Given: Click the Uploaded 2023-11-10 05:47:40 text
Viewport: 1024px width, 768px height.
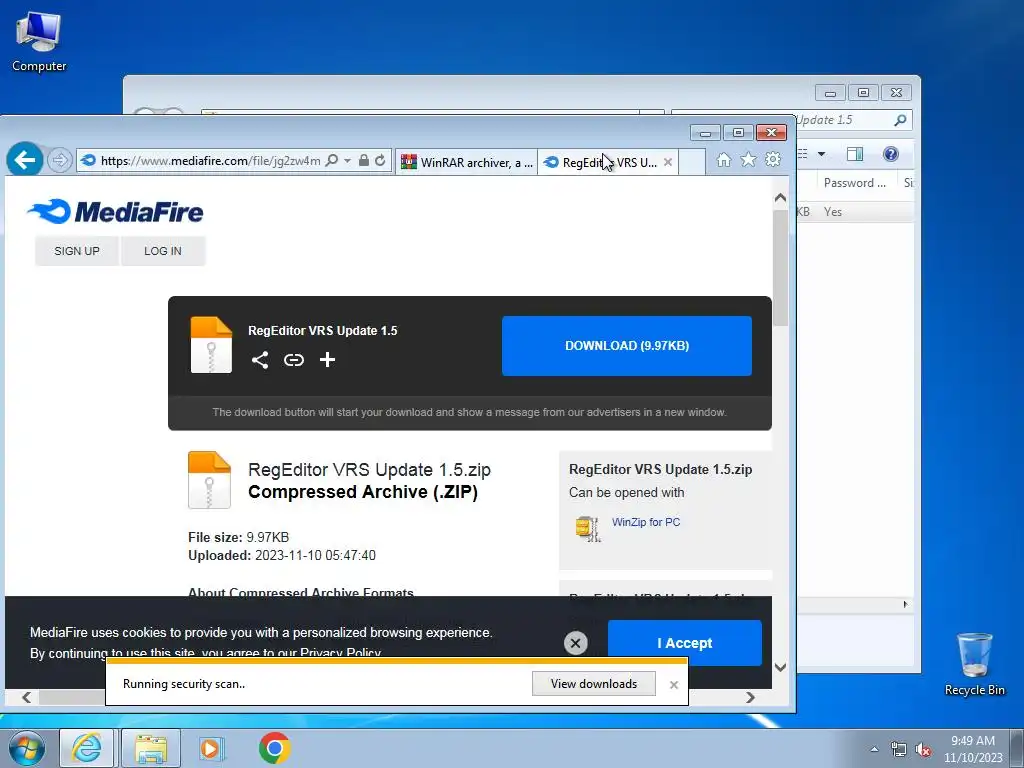Looking at the screenshot, I should point(281,556).
